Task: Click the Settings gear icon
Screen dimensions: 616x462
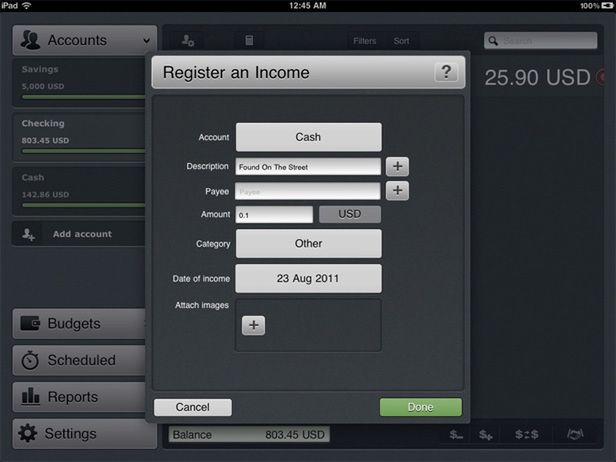Action: pos(28,433)
